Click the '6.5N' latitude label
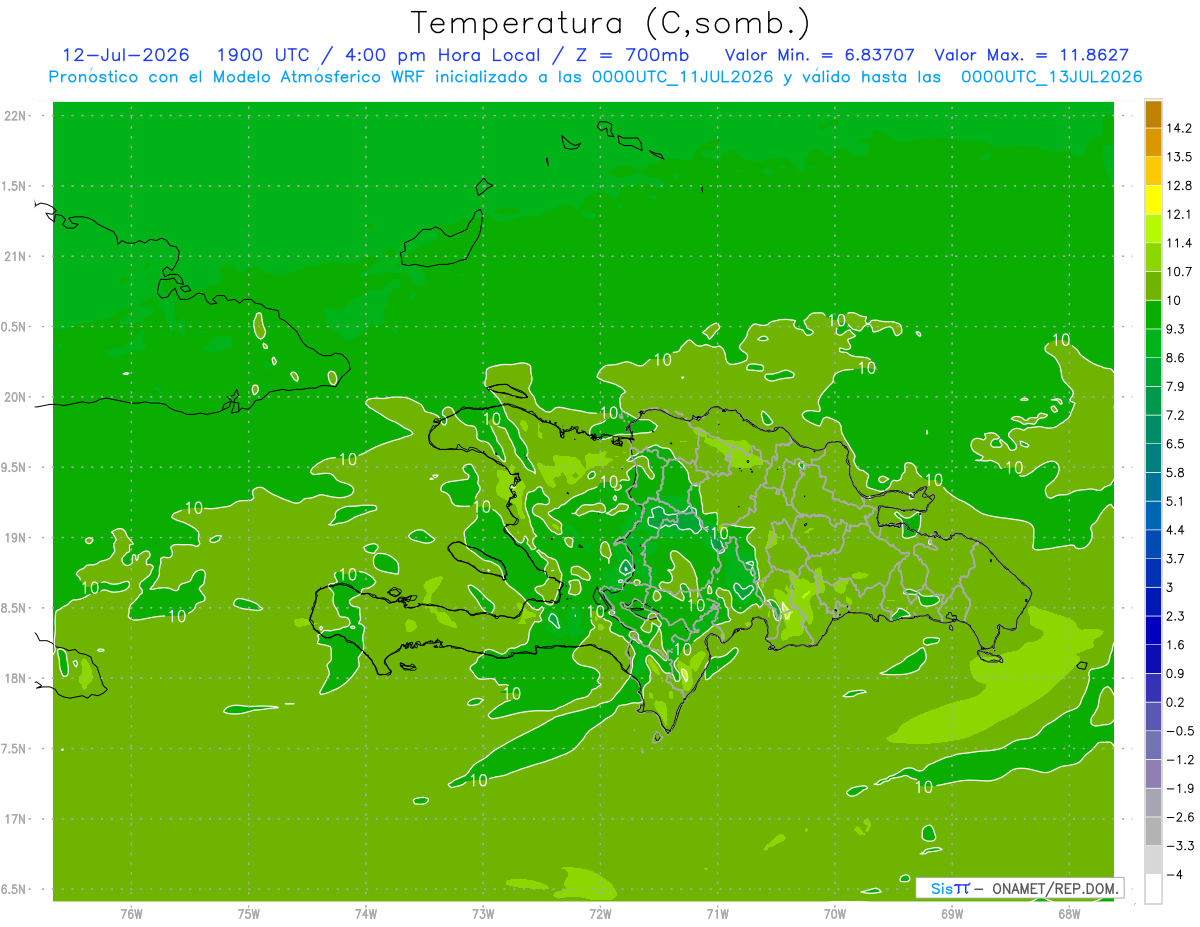The image size is (1200, 927). click(x=15, y=889)
